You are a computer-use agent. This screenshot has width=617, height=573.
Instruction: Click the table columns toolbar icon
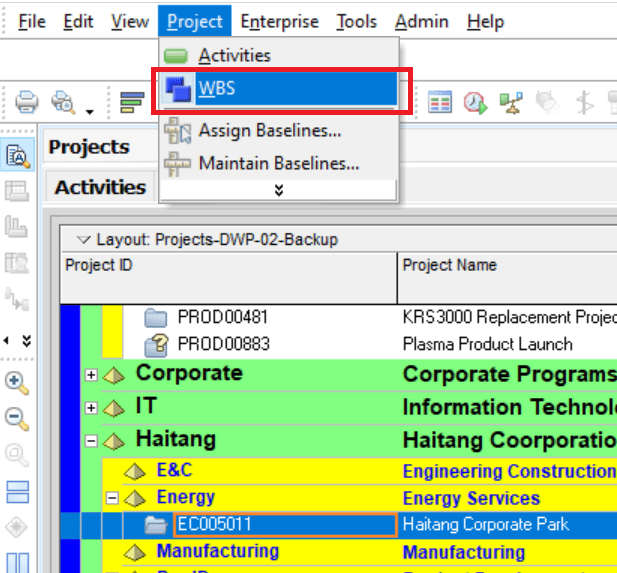pos(440,102)
